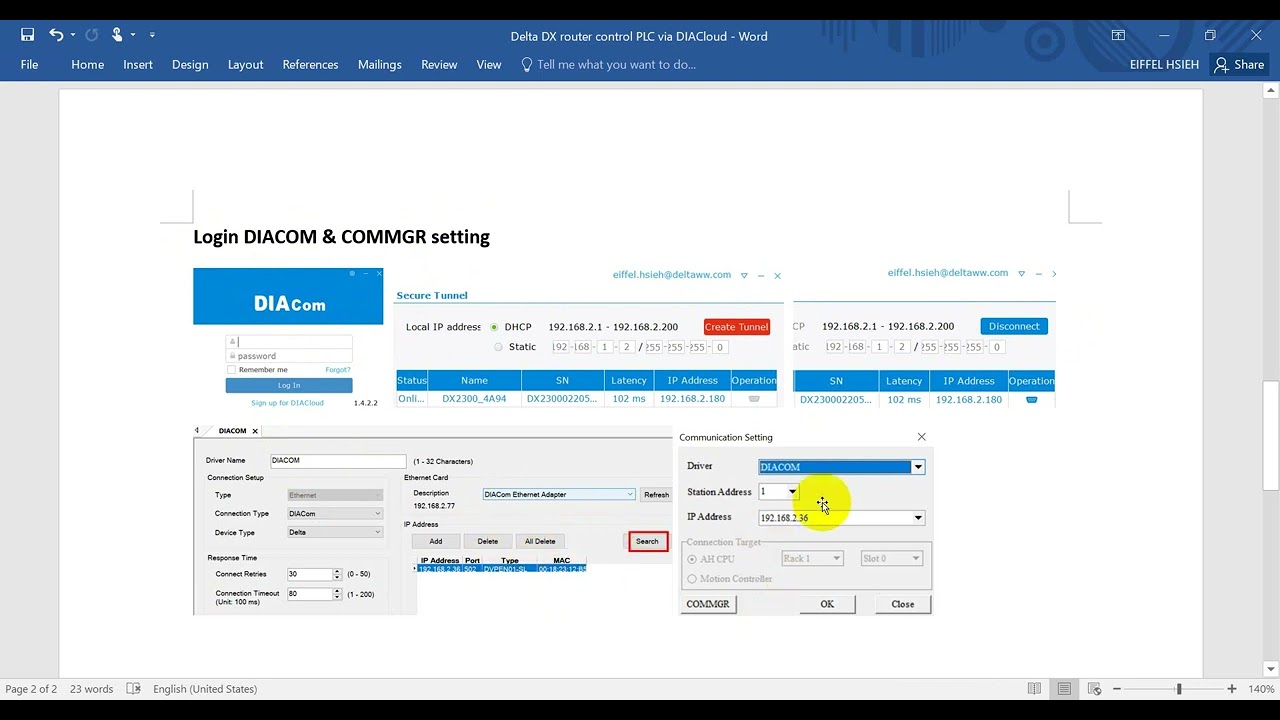Switch to the Insert ribbon tab
The image size is (1280, 720).
[138, 64]
